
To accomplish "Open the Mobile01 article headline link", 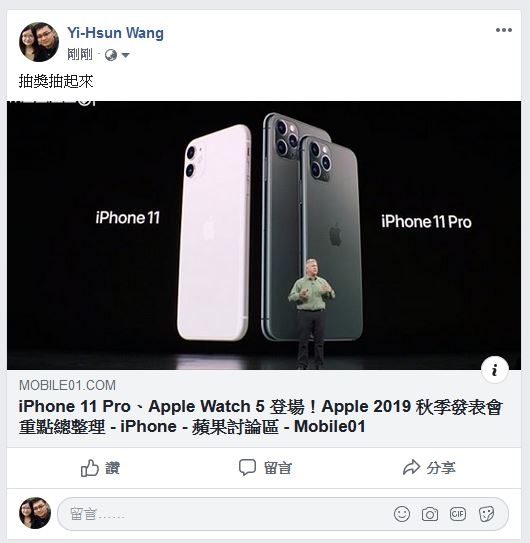I will click(x=260, y=416).
